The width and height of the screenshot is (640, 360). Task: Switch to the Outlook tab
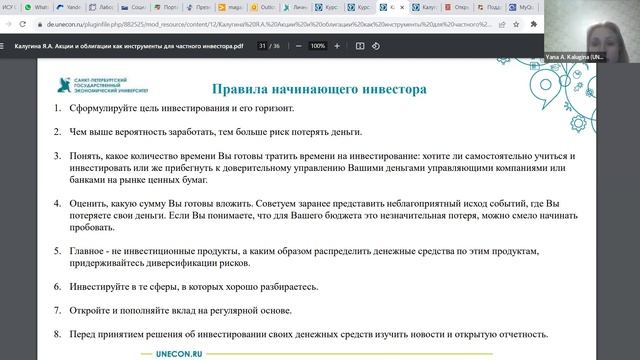(x=262, y=7)
